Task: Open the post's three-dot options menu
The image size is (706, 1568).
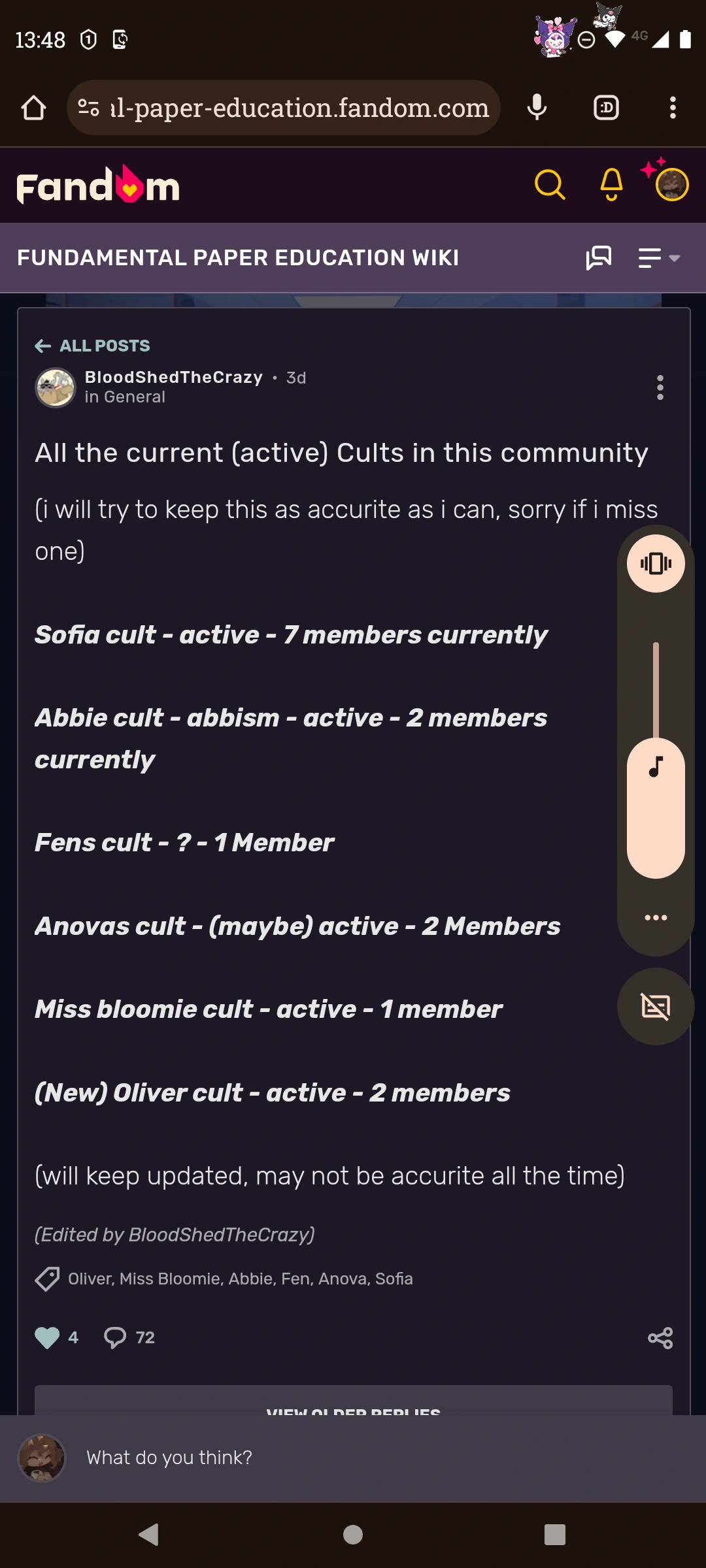Action: (660, 387)
